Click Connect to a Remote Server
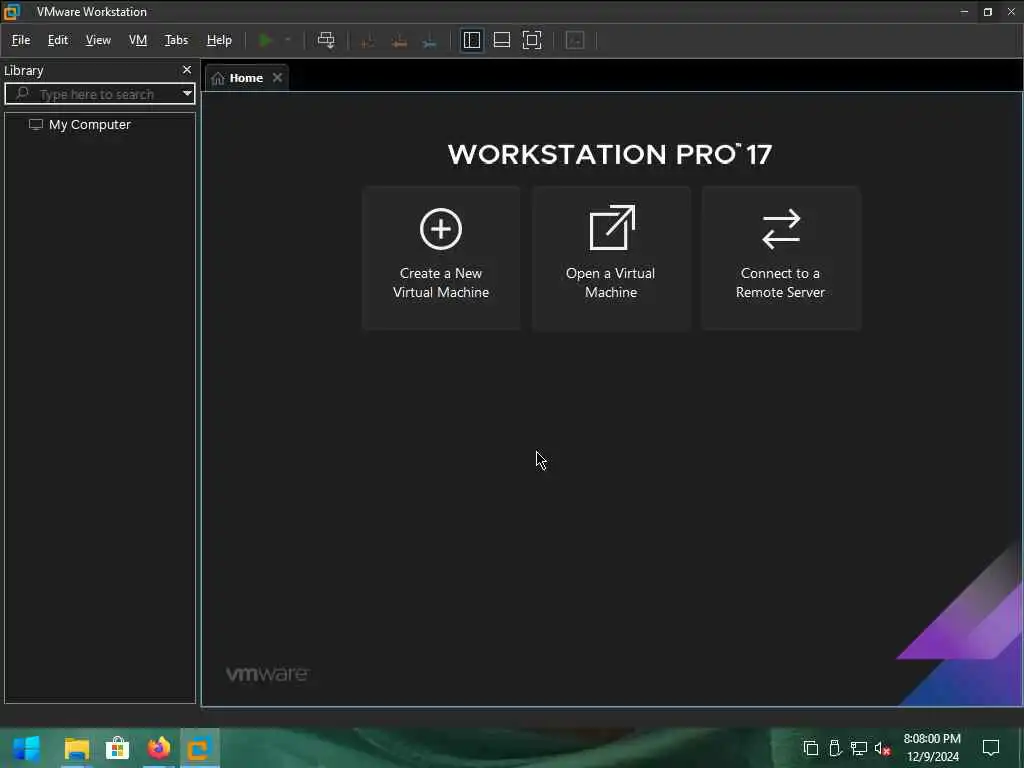This screenshot has width=1024, height=768. pyautogui.click(x=781, y=258)
